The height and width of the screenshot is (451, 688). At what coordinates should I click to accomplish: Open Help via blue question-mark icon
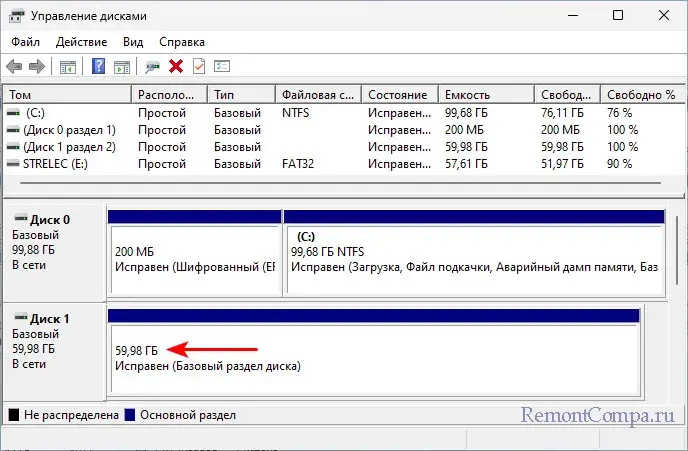[x=98, y=66]
